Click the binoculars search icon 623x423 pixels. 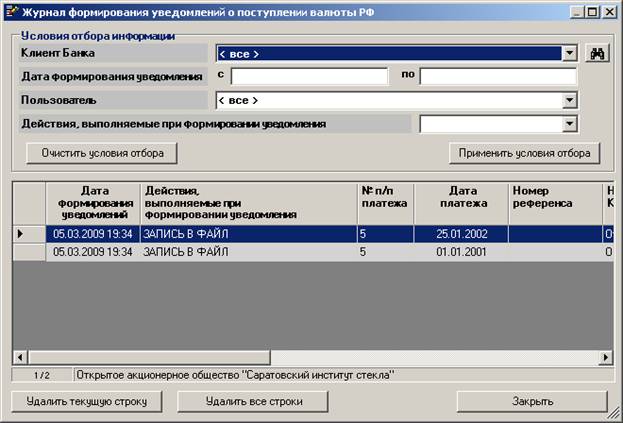598,54
